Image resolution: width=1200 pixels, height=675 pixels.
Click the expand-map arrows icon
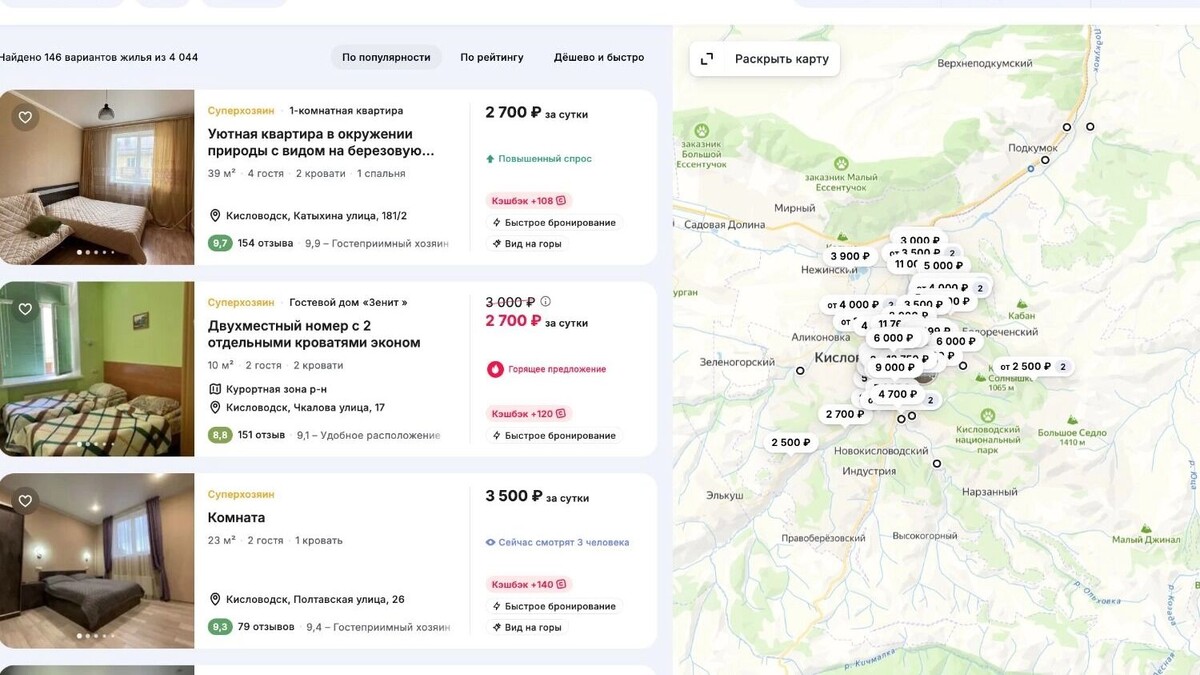coord(707,59)
